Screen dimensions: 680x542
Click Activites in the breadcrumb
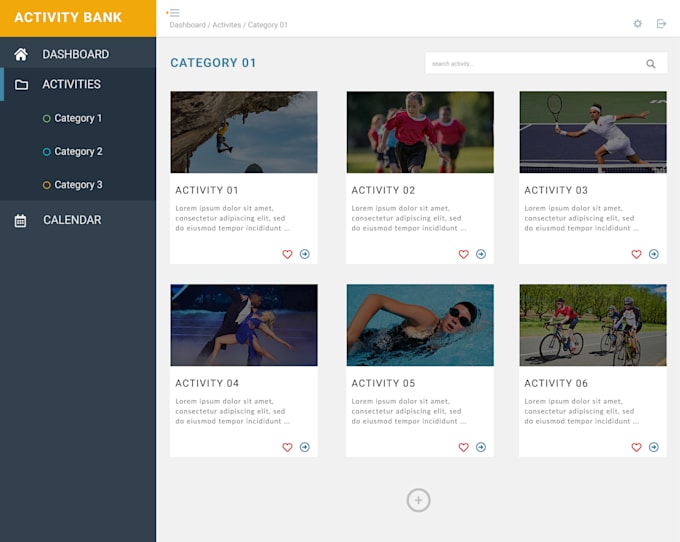coord(227,25)
